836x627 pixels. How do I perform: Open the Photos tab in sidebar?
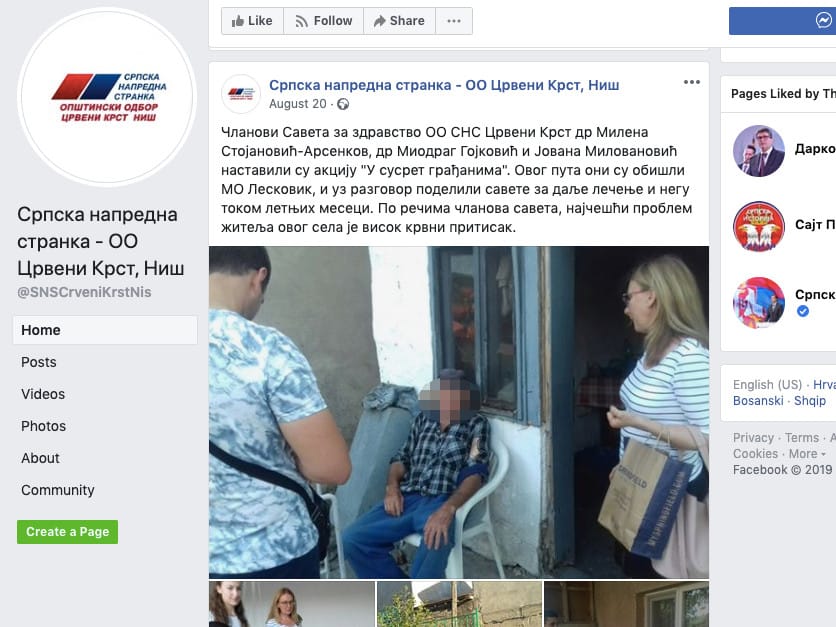point(44,426)
